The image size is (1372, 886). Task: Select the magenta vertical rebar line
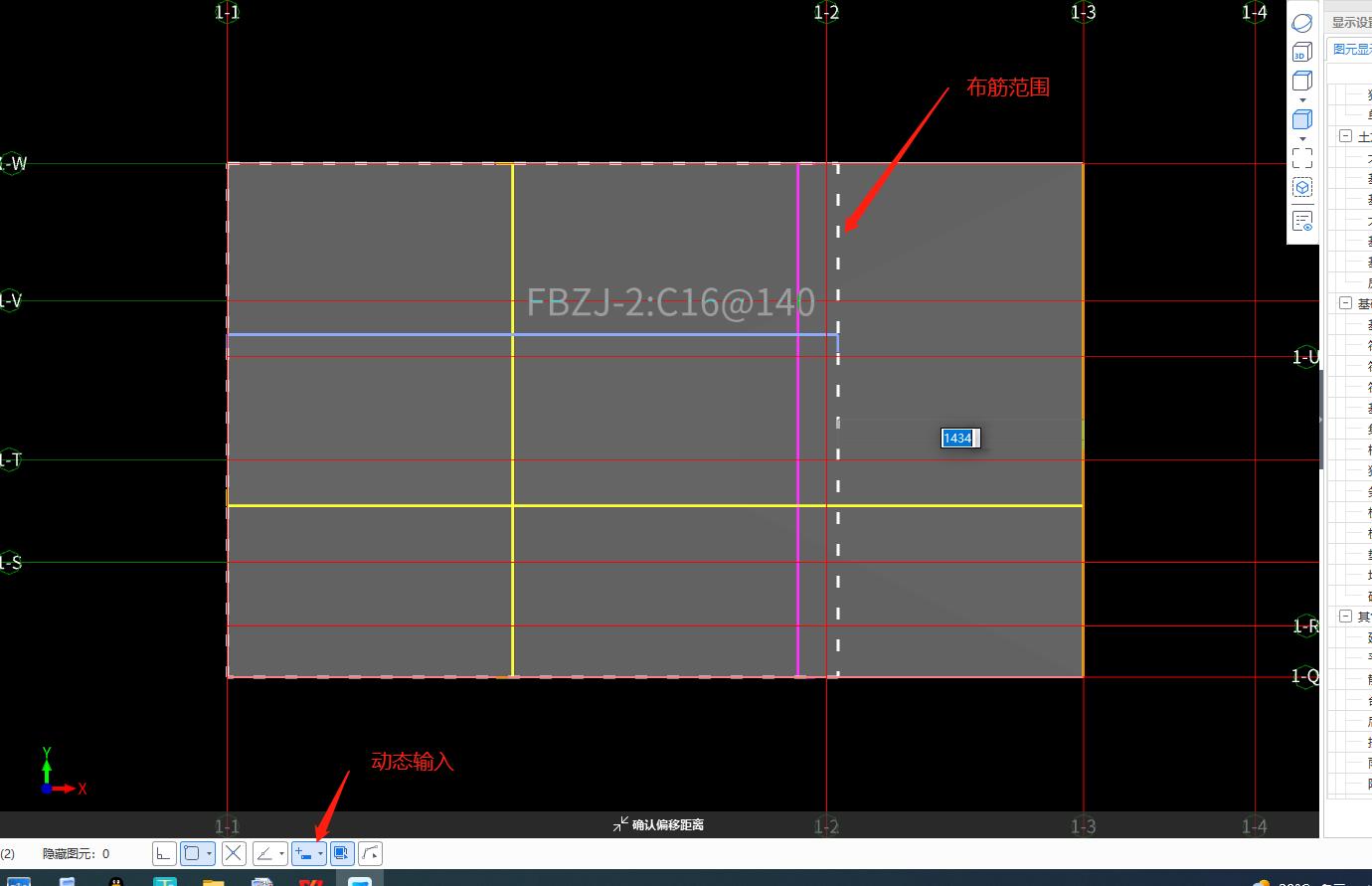797,420
